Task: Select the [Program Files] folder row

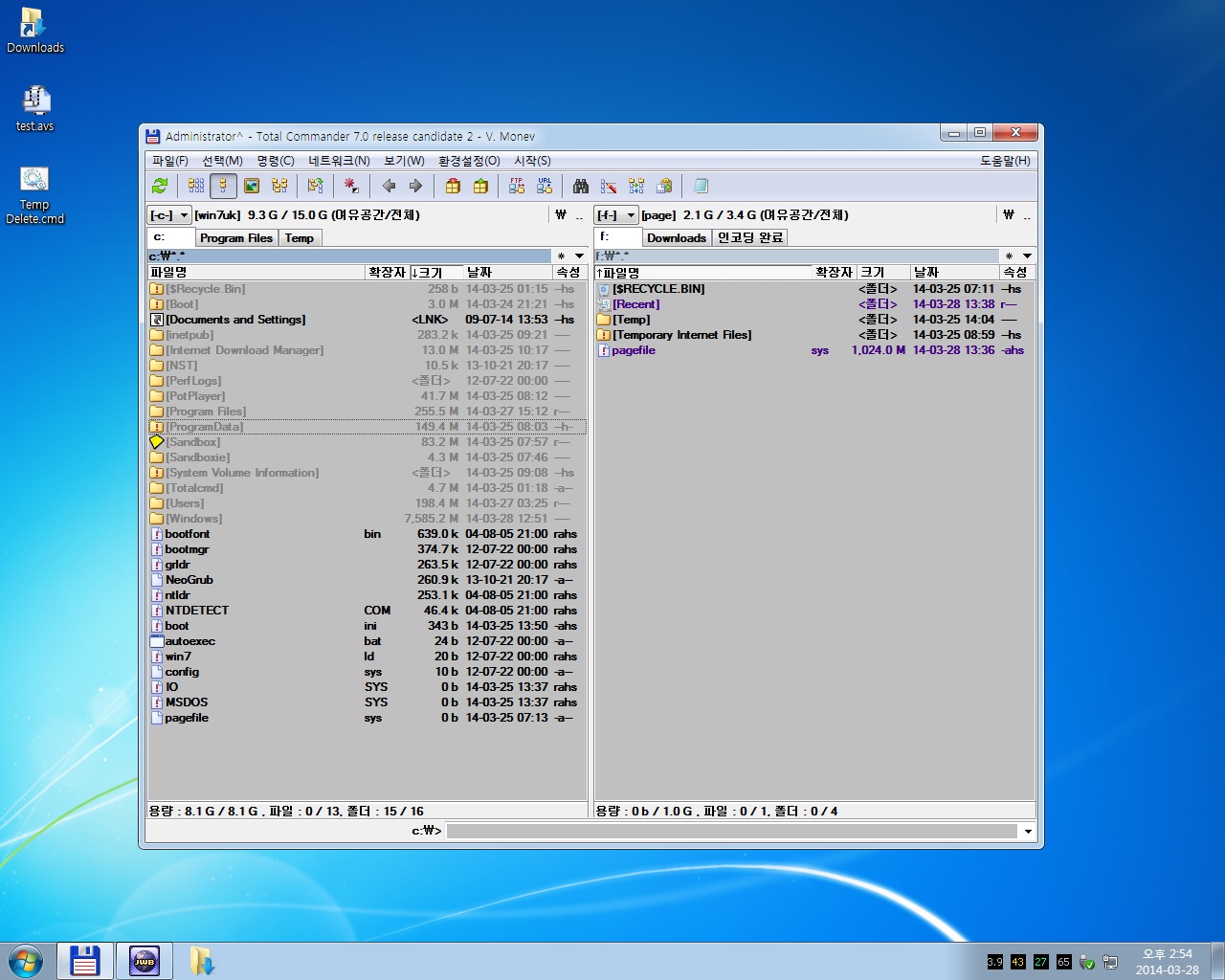Action: 367,412
